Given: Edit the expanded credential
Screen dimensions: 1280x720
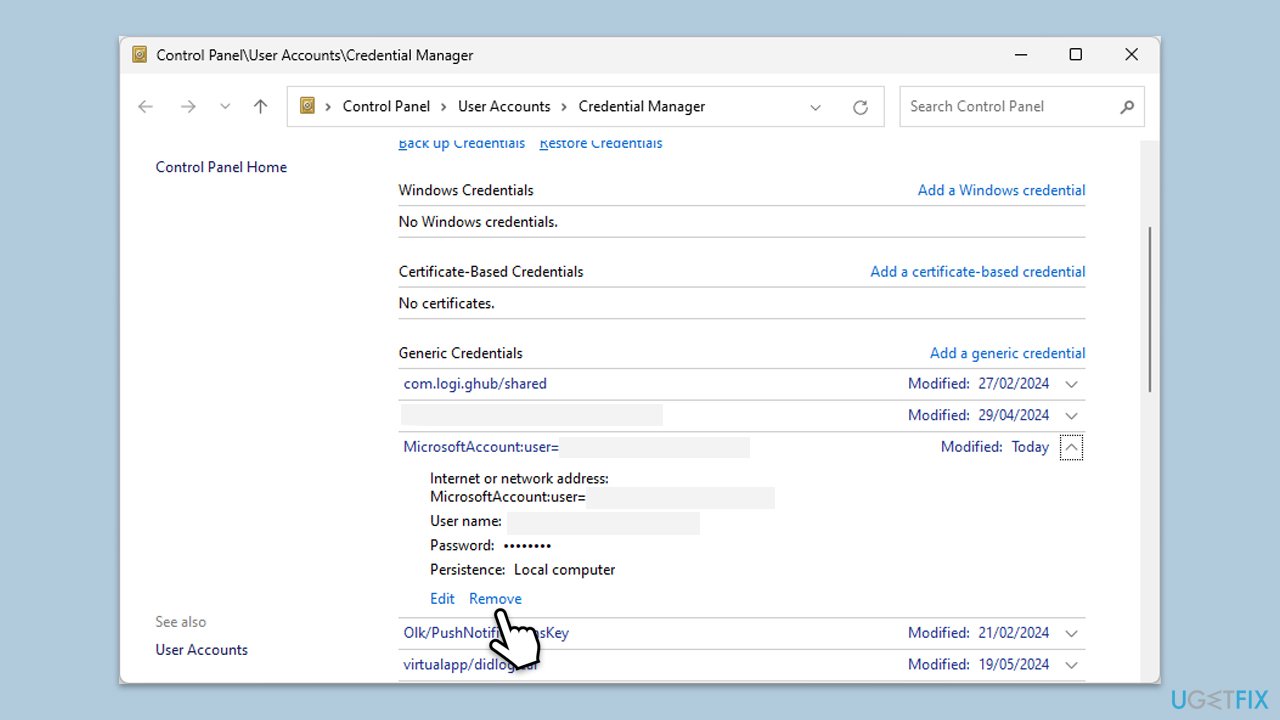Looking at the screenshot, I should 442,598.
